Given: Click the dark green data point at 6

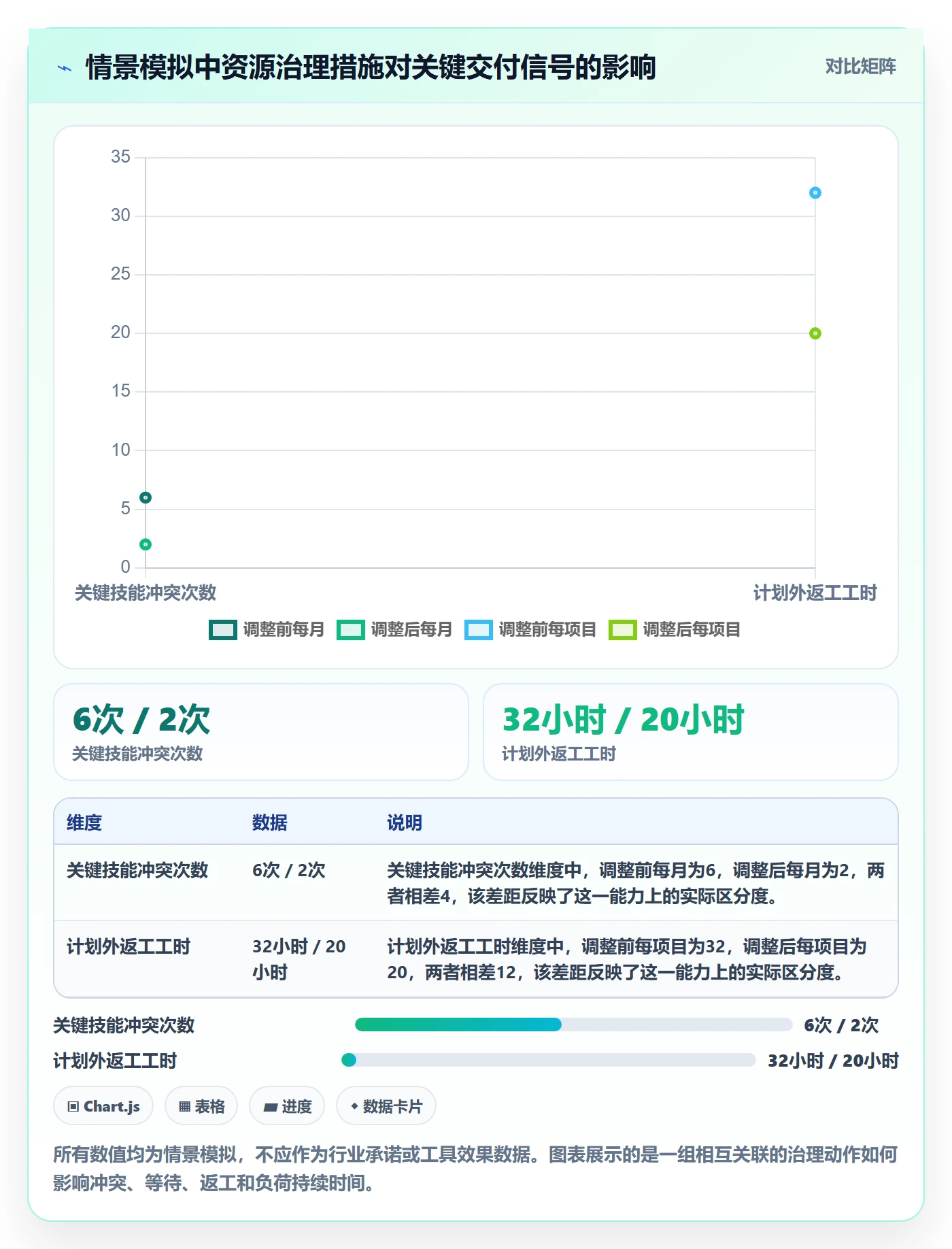Looking at the screenshot, I should [x=146, y=498].
